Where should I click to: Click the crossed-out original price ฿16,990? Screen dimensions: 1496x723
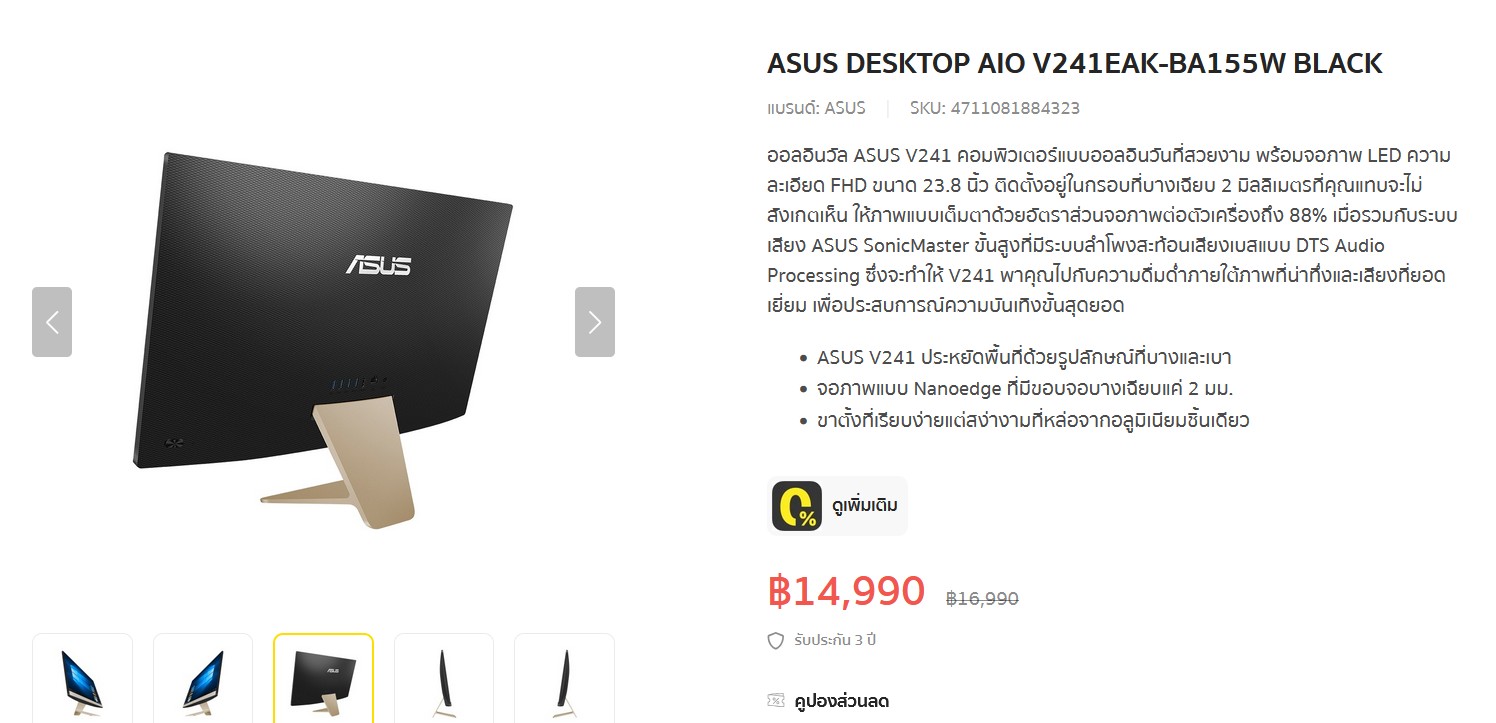click(982, 599)
